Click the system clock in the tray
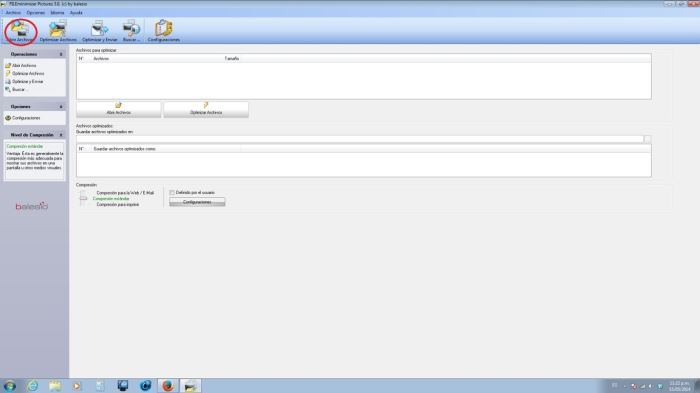The height and width of the screenshot is (393, 700). [x=679, y=386]
